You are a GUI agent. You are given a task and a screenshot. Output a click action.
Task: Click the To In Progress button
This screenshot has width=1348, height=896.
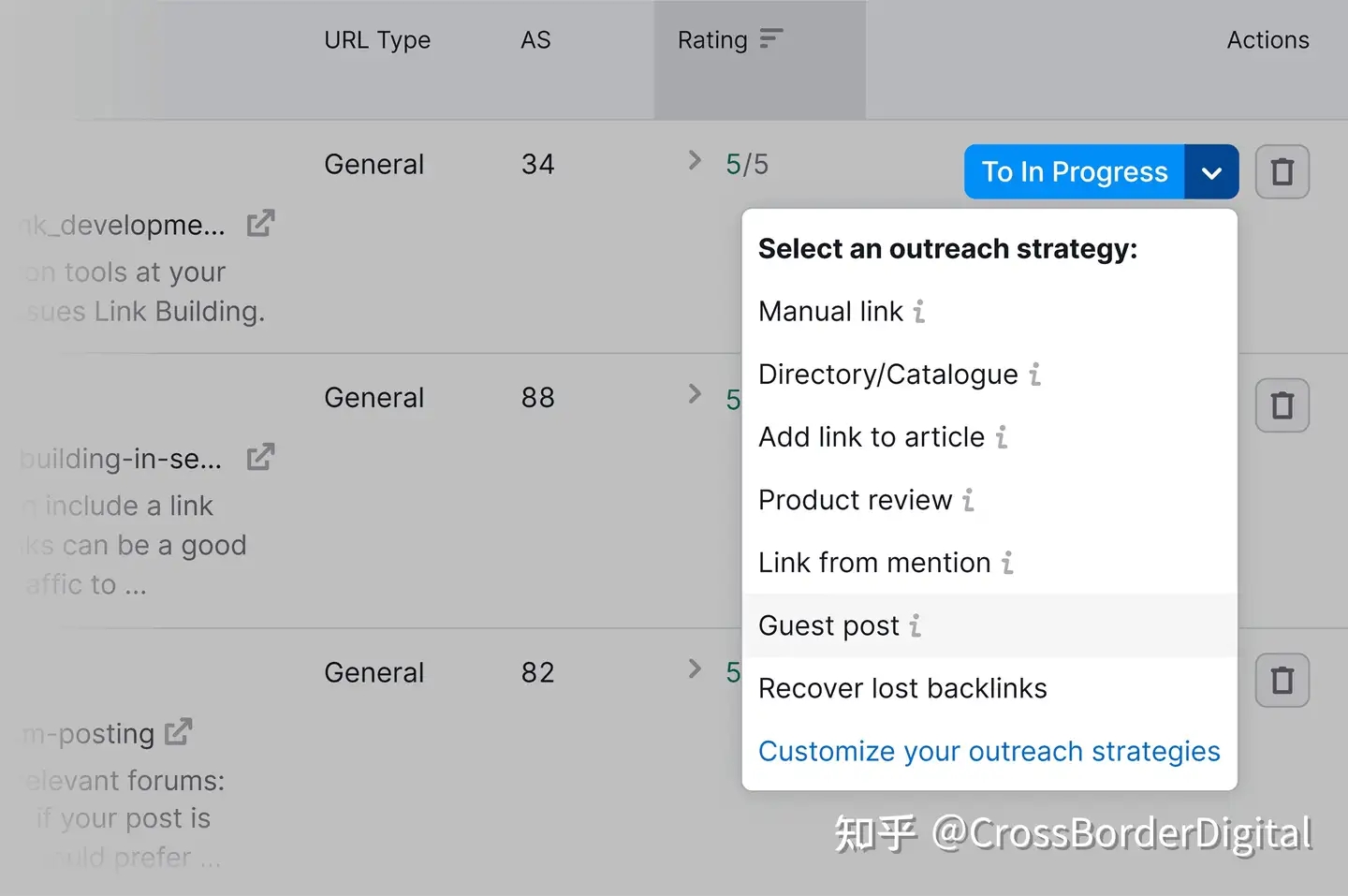point(1074,172)
